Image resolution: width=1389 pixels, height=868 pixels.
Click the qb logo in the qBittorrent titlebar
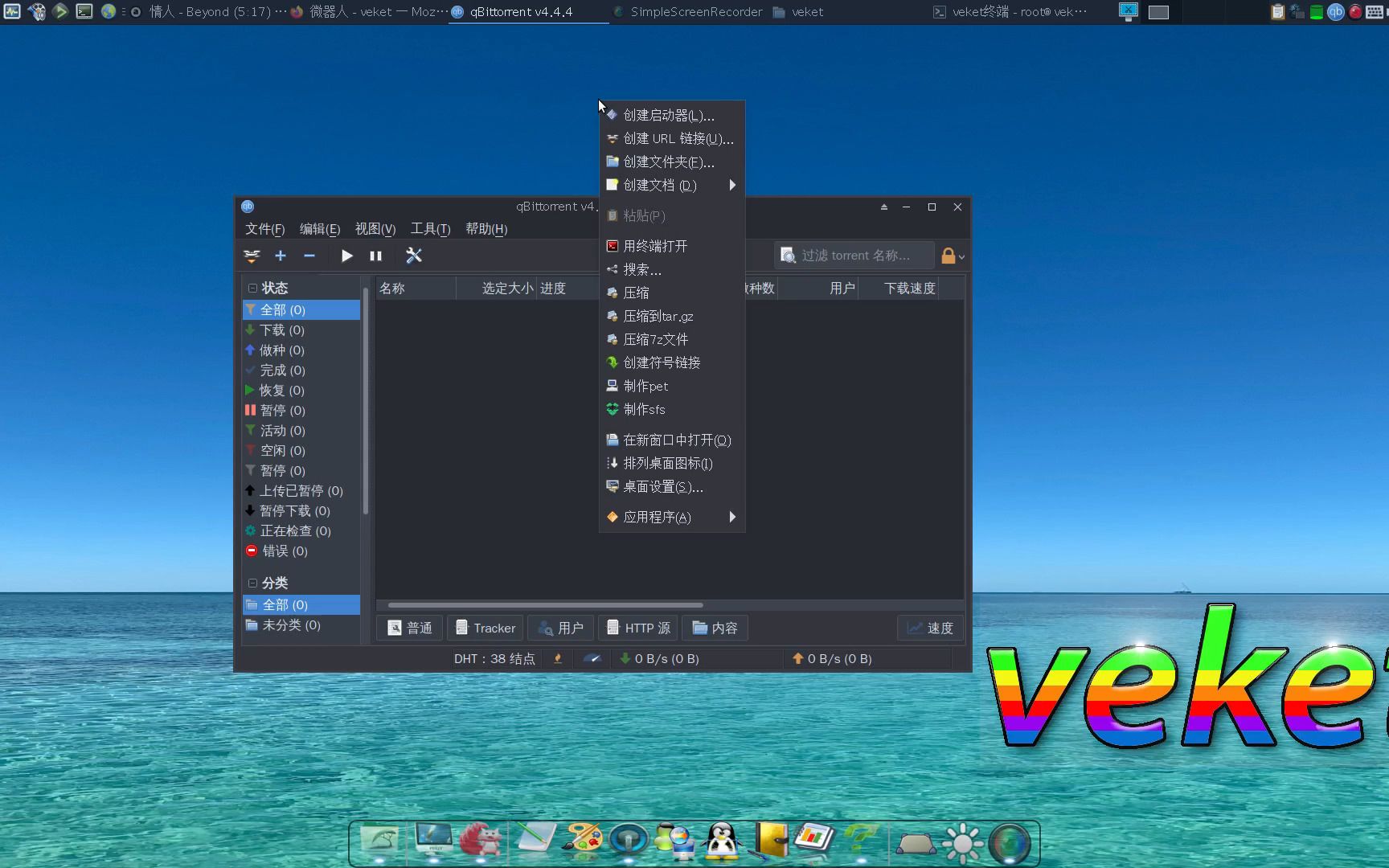pos(247,207)
